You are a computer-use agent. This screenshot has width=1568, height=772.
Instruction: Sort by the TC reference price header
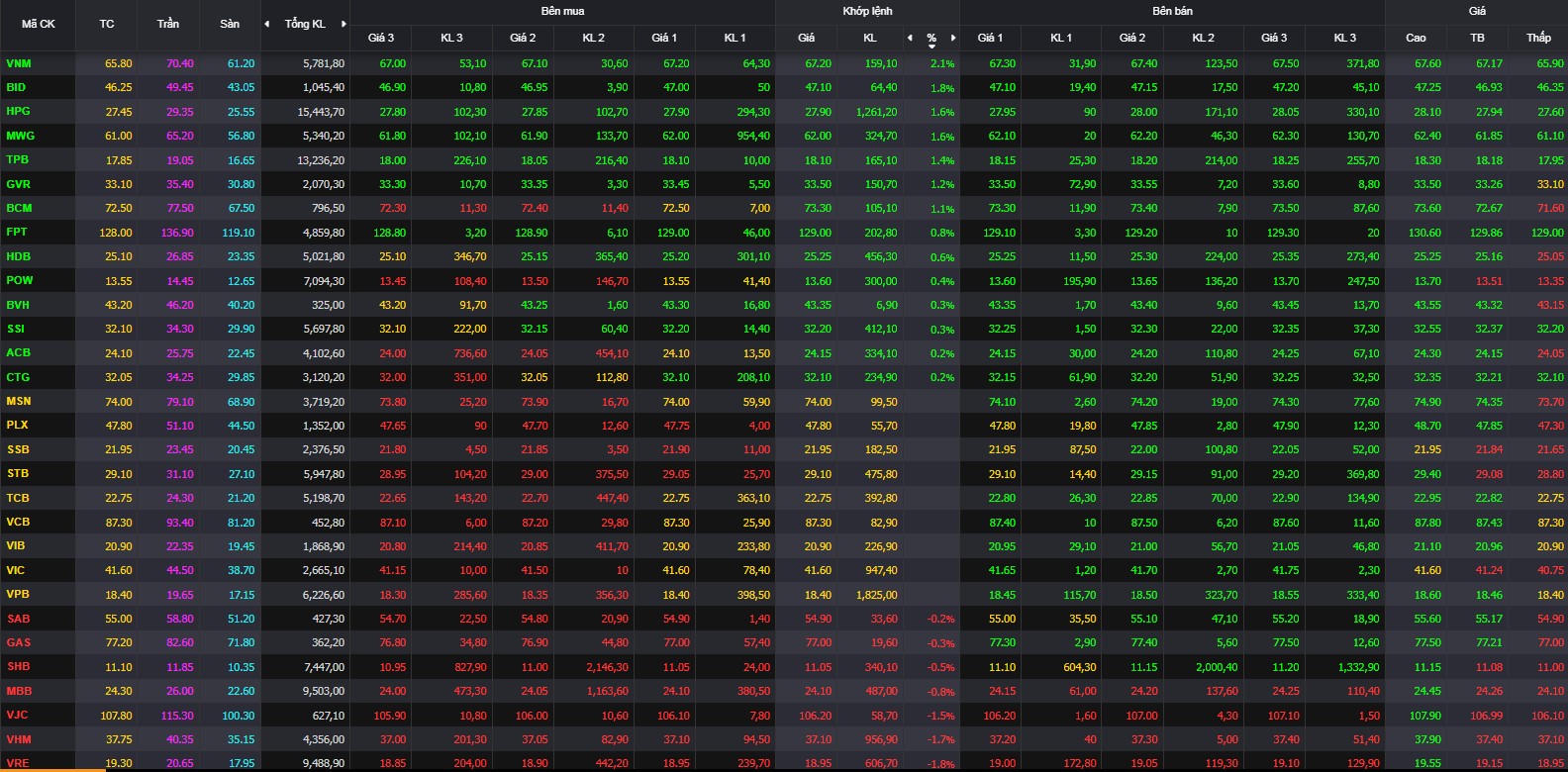pyautogui.click(x=107, y=24)
